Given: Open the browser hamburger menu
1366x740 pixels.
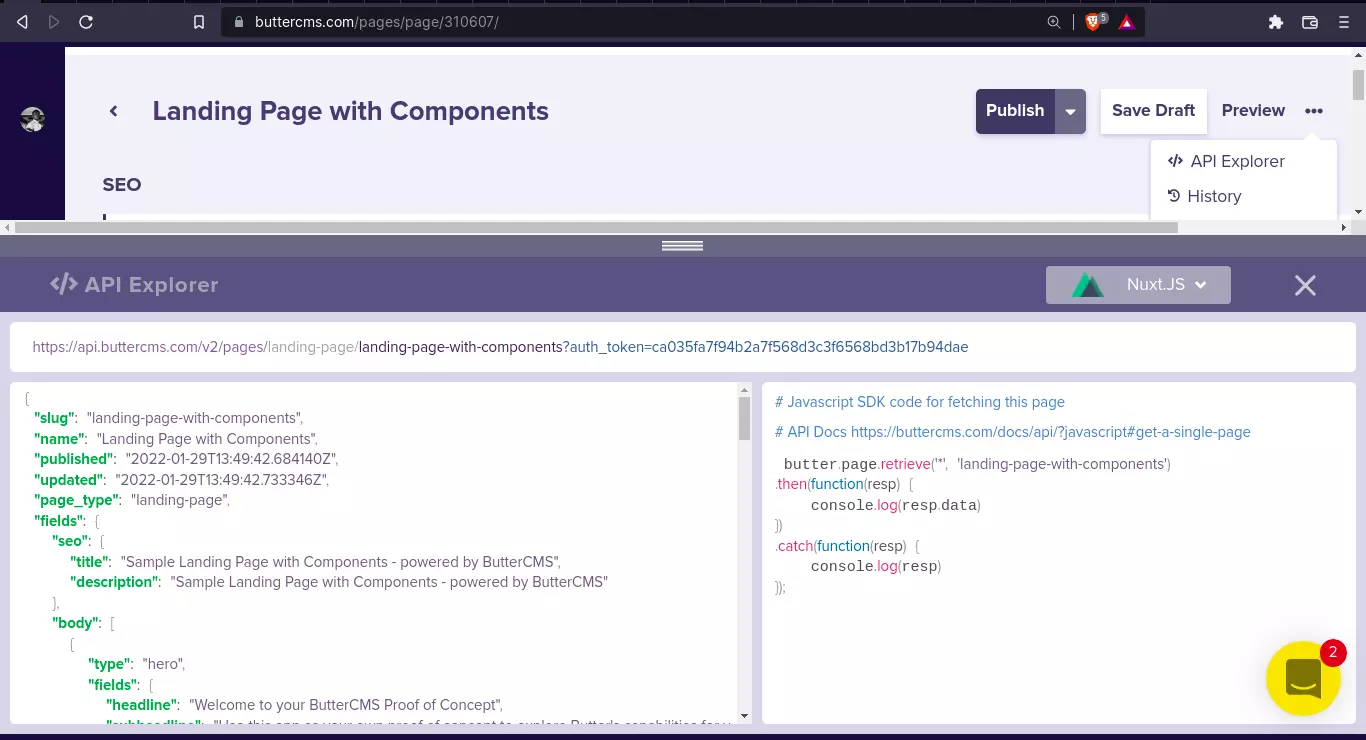Looking at the screenshot, I should tap(1344, 22).
